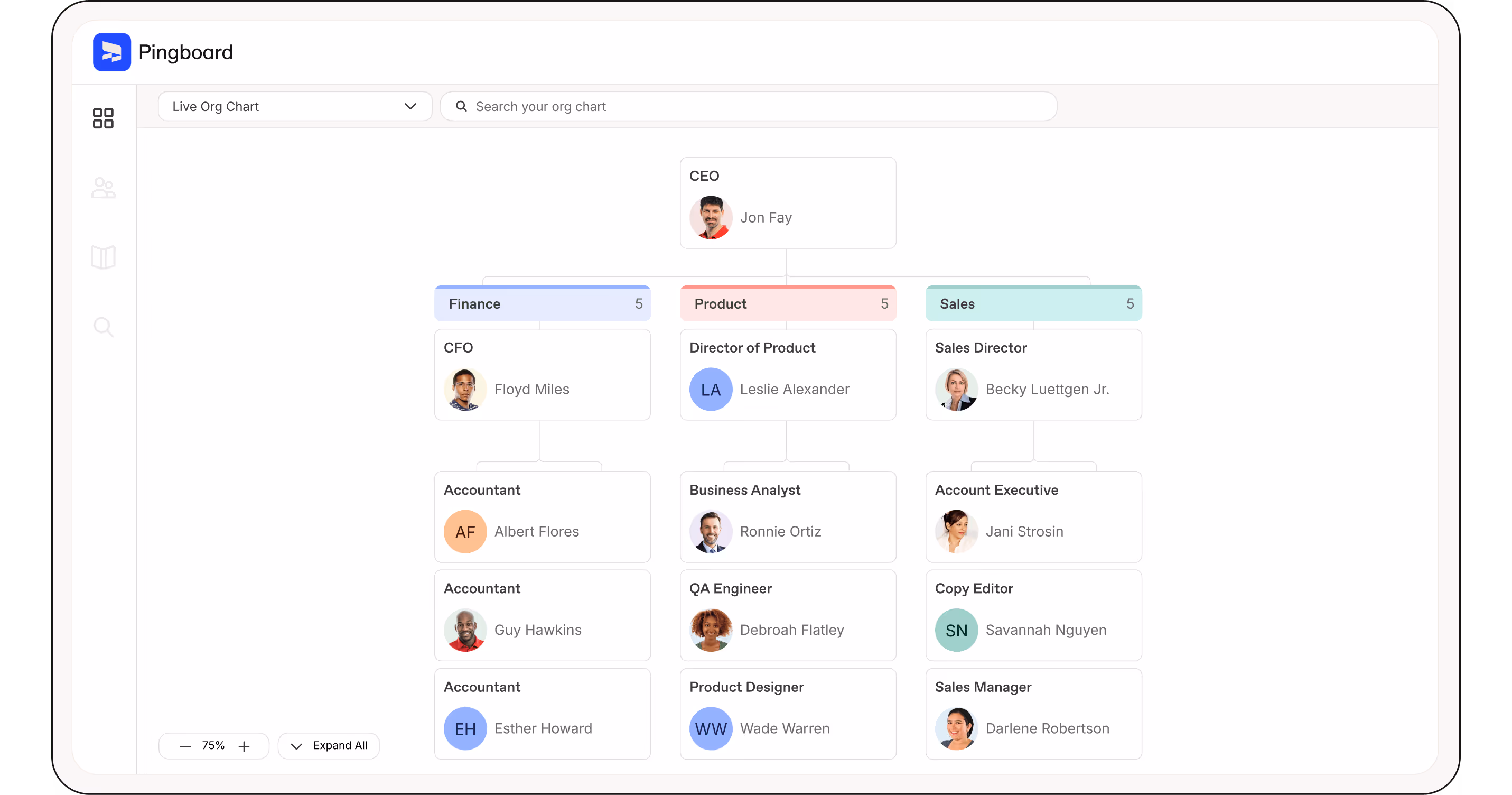This screenshot has height=795, width=1512.
Task: Collapse the Product department header
Action: point(787,303)
